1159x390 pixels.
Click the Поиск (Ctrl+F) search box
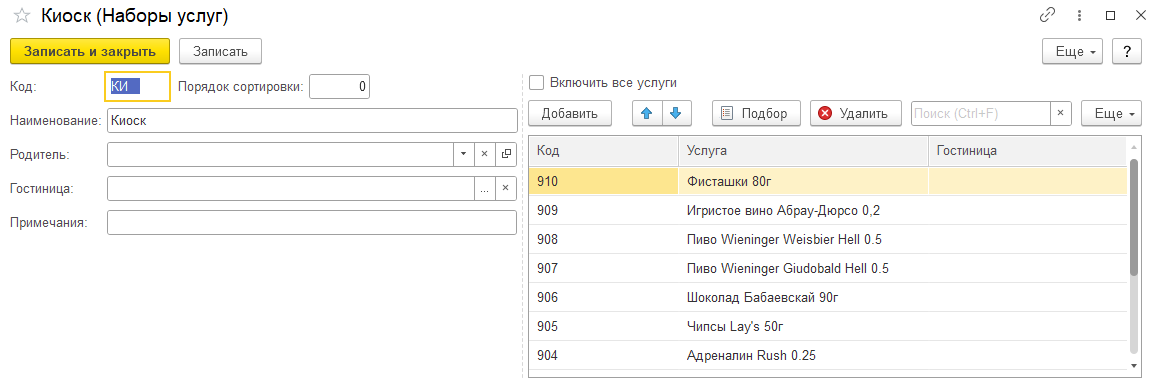point(981,113)
